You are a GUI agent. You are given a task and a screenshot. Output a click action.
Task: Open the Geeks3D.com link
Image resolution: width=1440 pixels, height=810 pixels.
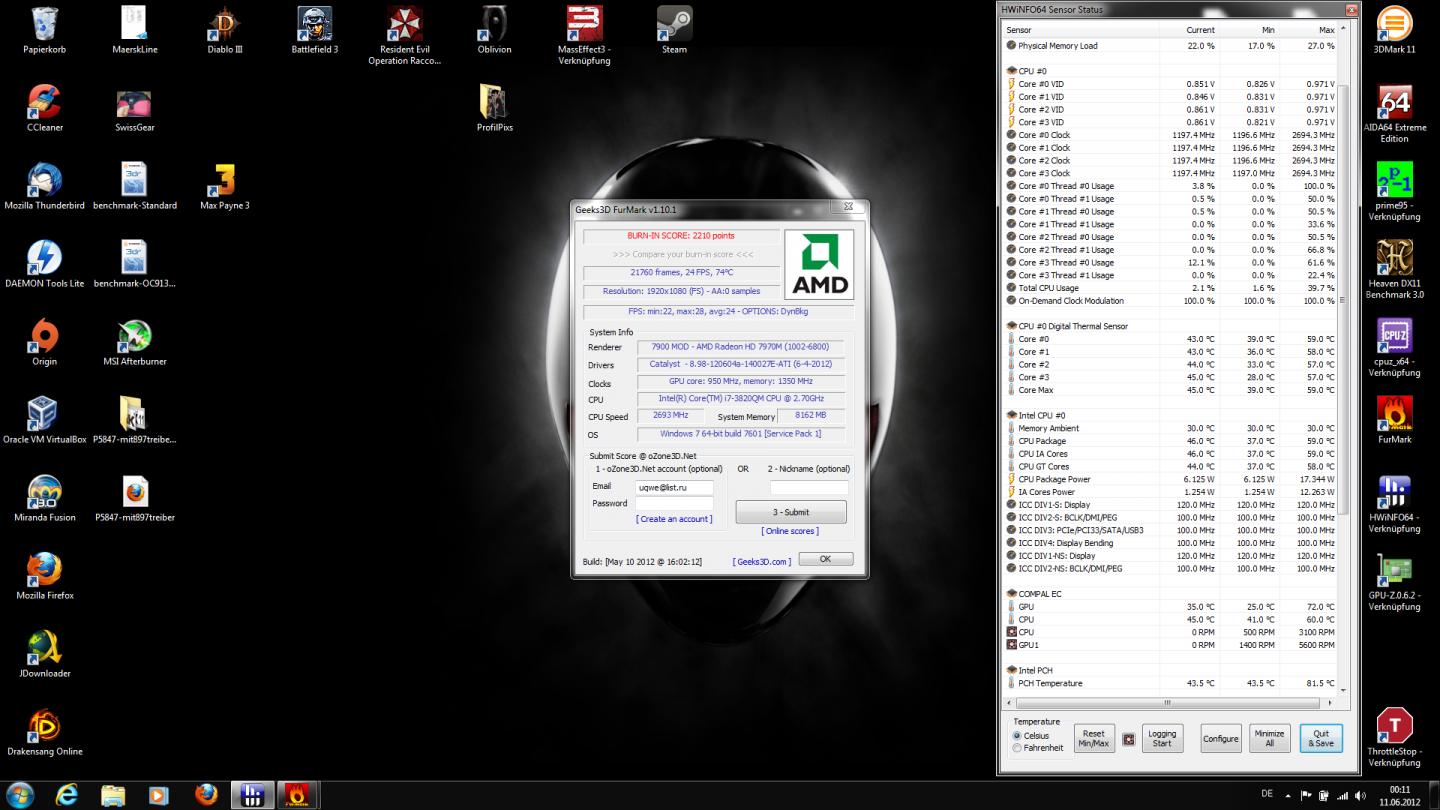click(x=762, y=562)
